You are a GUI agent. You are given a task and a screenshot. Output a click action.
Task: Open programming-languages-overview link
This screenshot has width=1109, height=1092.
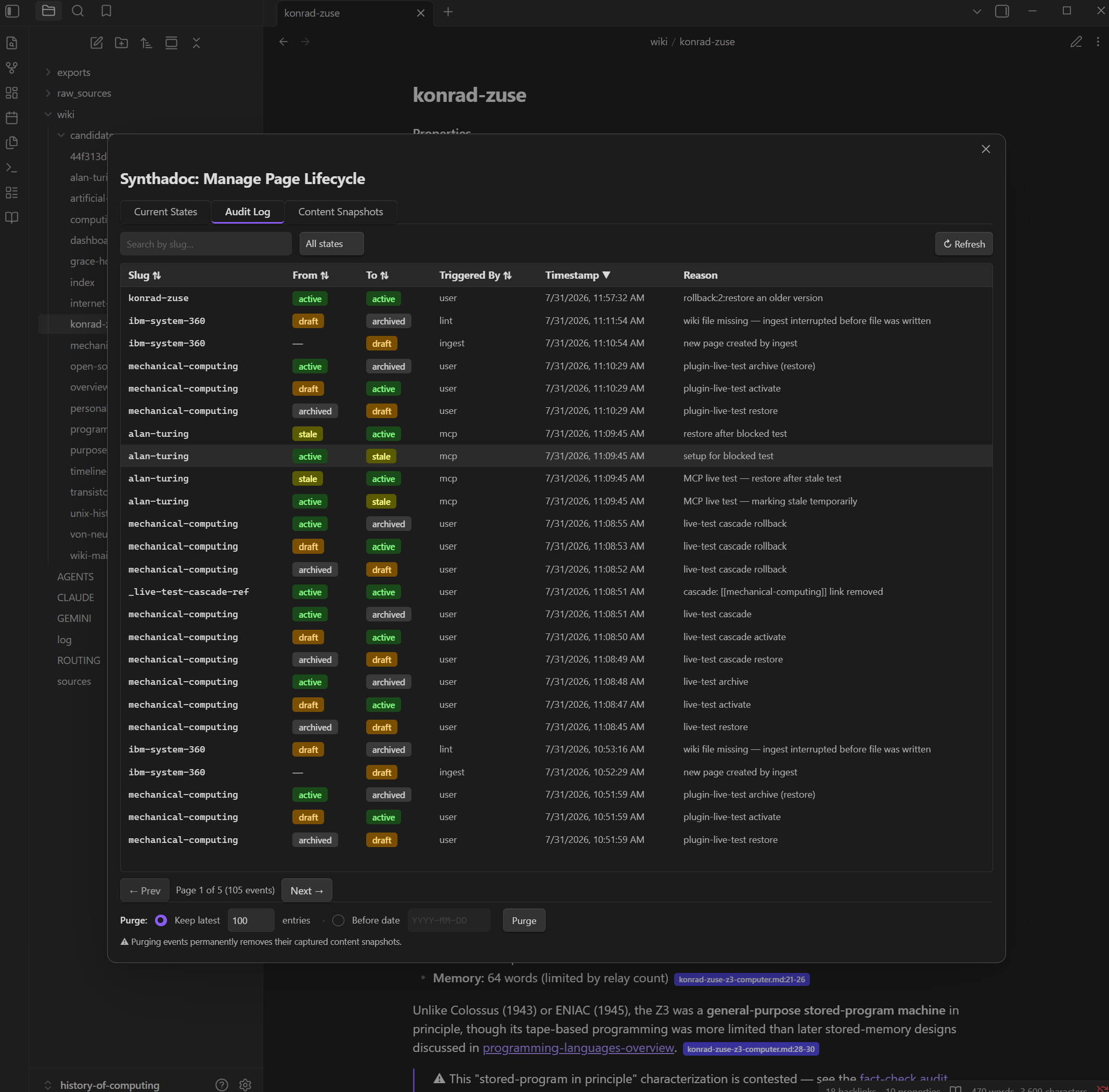[x=578, y=1047]
